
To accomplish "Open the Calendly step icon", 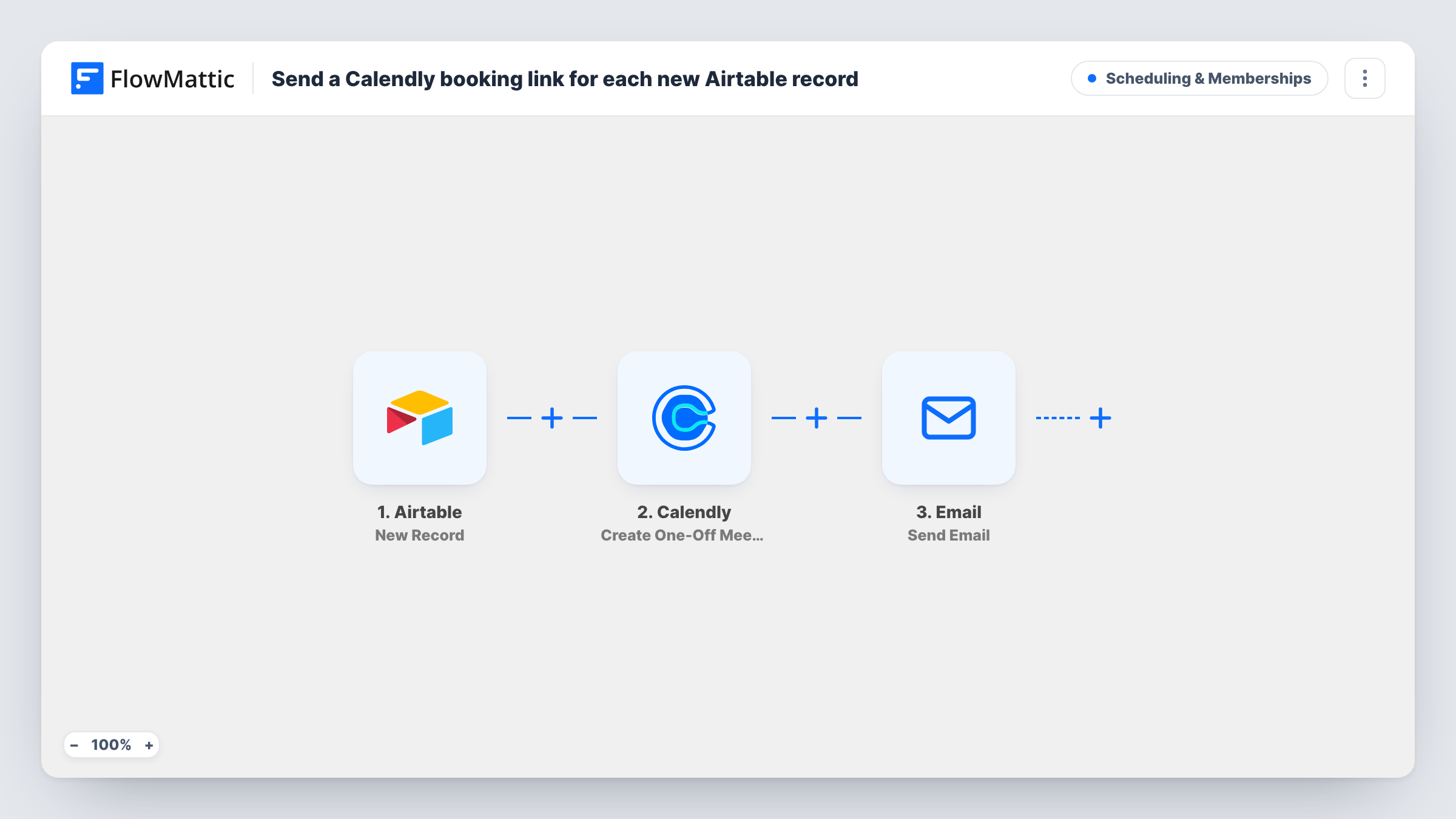I will [684, 418].
